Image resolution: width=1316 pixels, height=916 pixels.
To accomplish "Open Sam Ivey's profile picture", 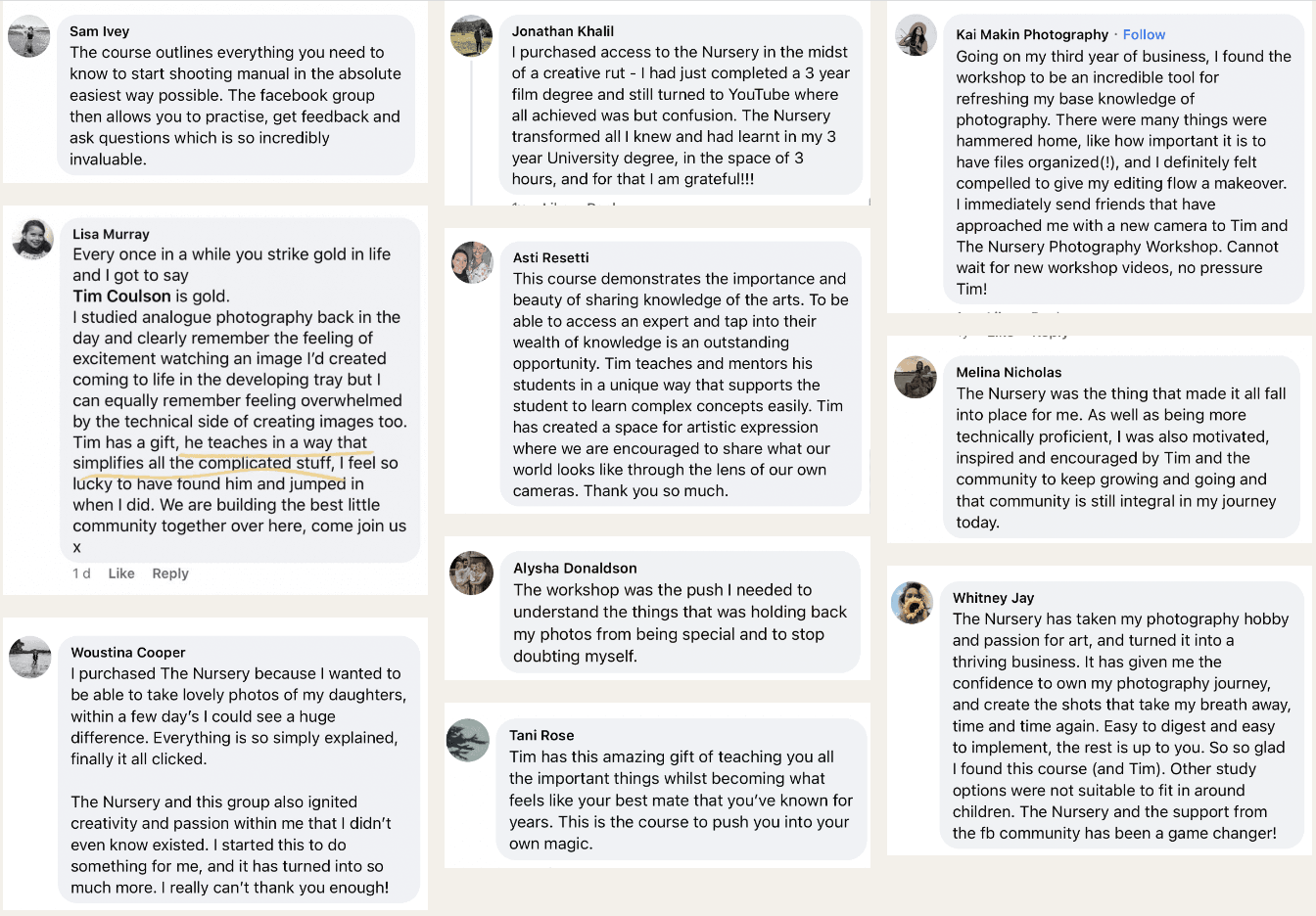I will pos(29,37).
